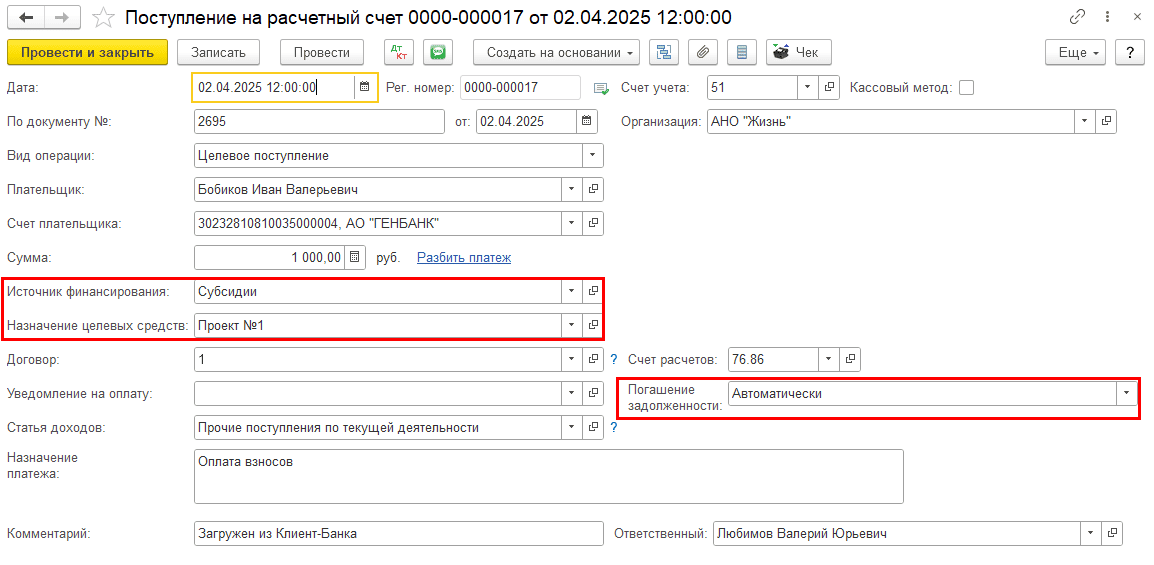Click into Назначение платежа text field
Image resolution: width=1154 pixels, height=565 pixels.
click(548, 476)
